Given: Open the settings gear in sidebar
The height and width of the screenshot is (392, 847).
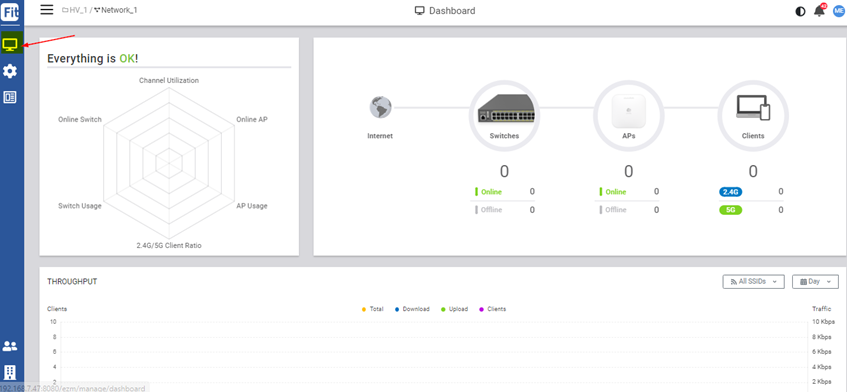Looking at the screenshot, I should click(10, 71).
